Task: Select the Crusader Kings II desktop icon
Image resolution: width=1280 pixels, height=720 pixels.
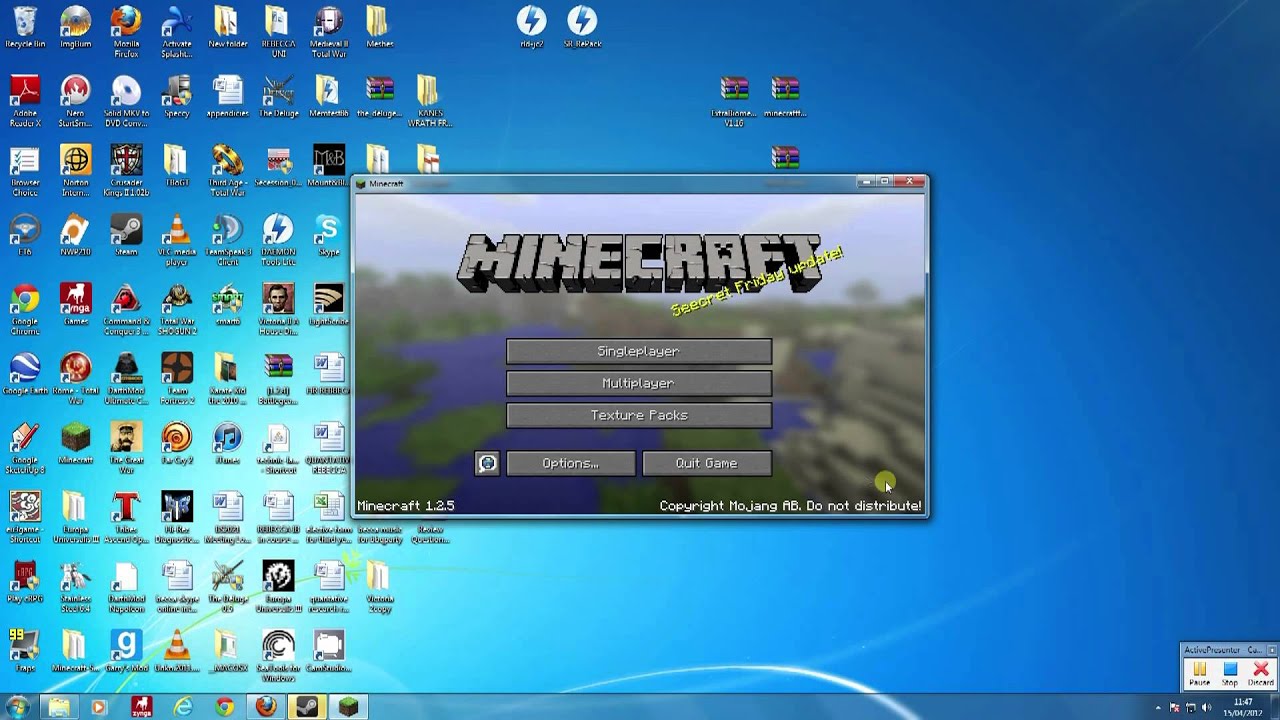Action: point(126,170)
